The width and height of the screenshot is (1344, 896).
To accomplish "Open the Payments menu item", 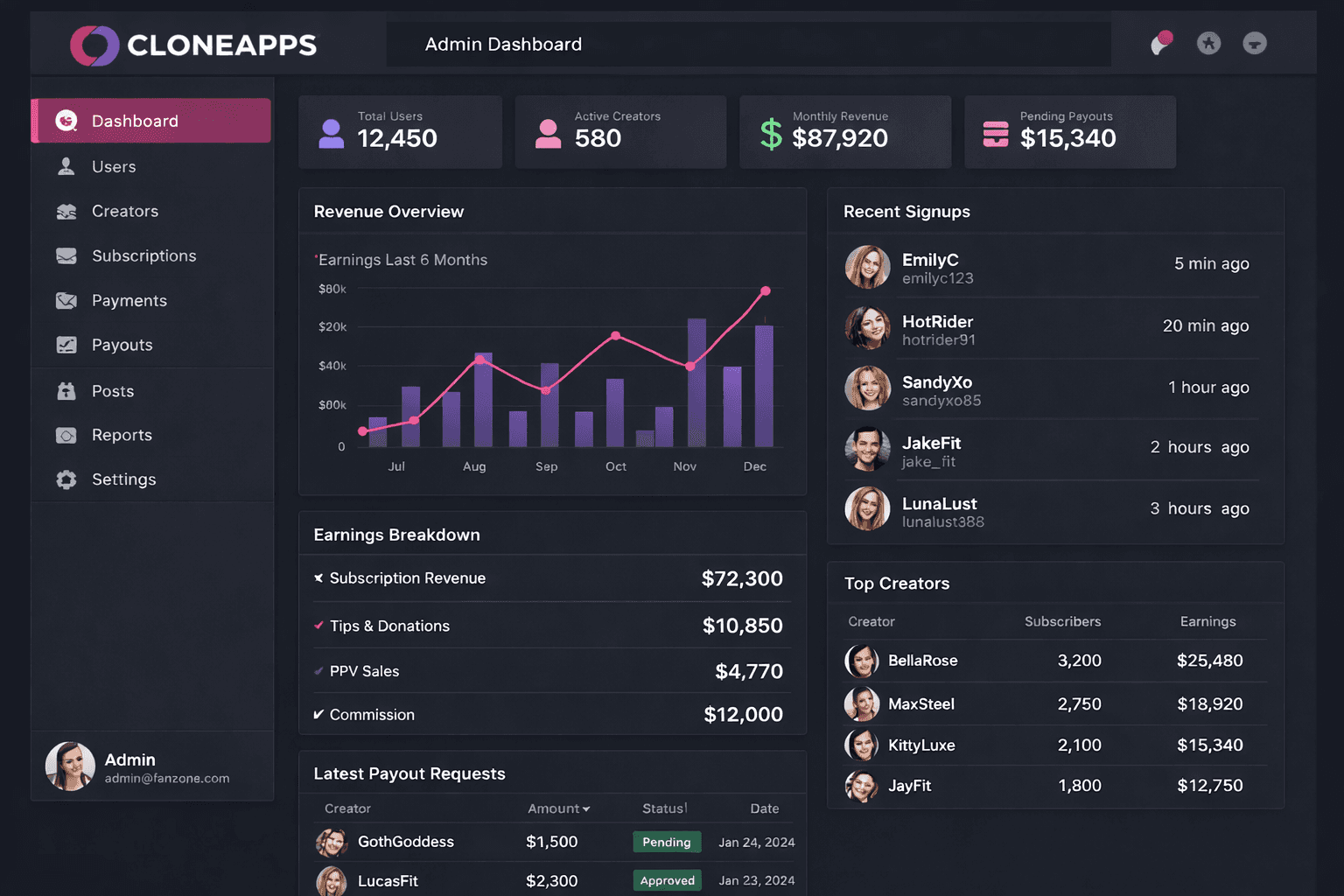I will coord(151,300).
